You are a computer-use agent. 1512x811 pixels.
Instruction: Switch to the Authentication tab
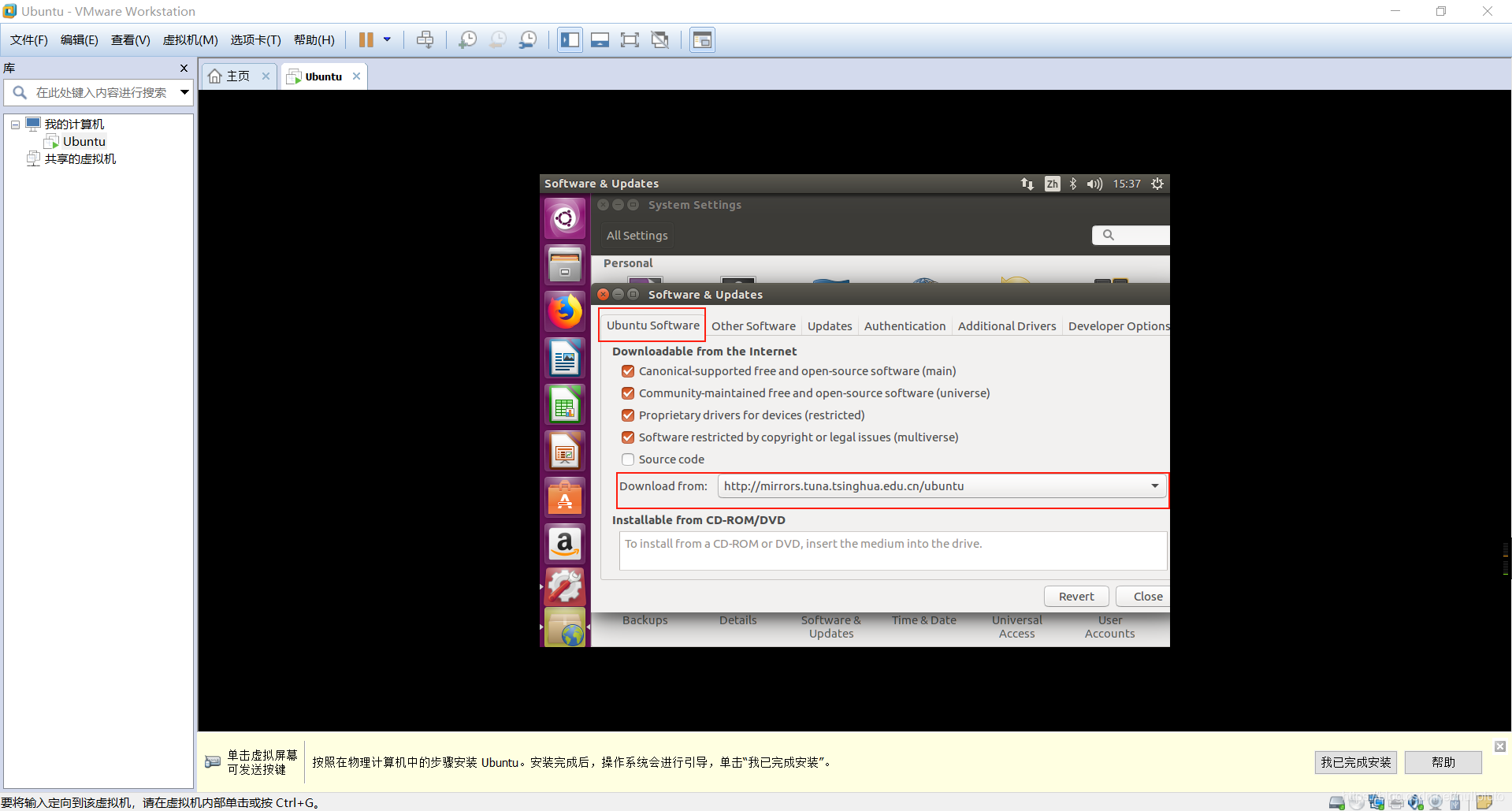[905, 326]
